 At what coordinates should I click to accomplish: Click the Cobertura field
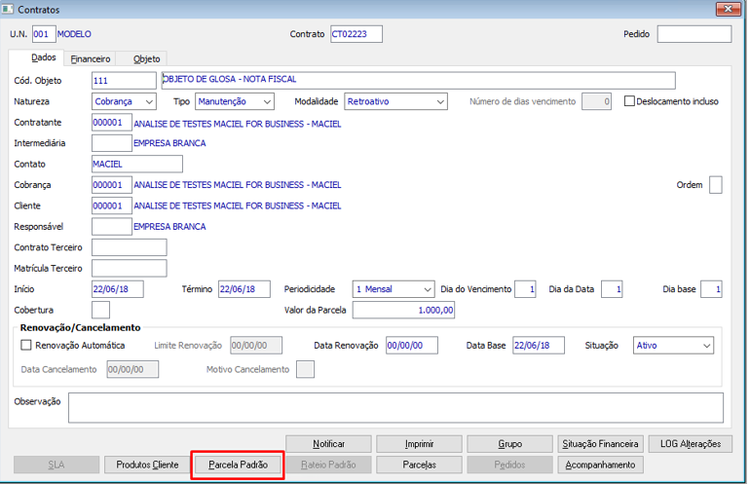click(100, 310)
